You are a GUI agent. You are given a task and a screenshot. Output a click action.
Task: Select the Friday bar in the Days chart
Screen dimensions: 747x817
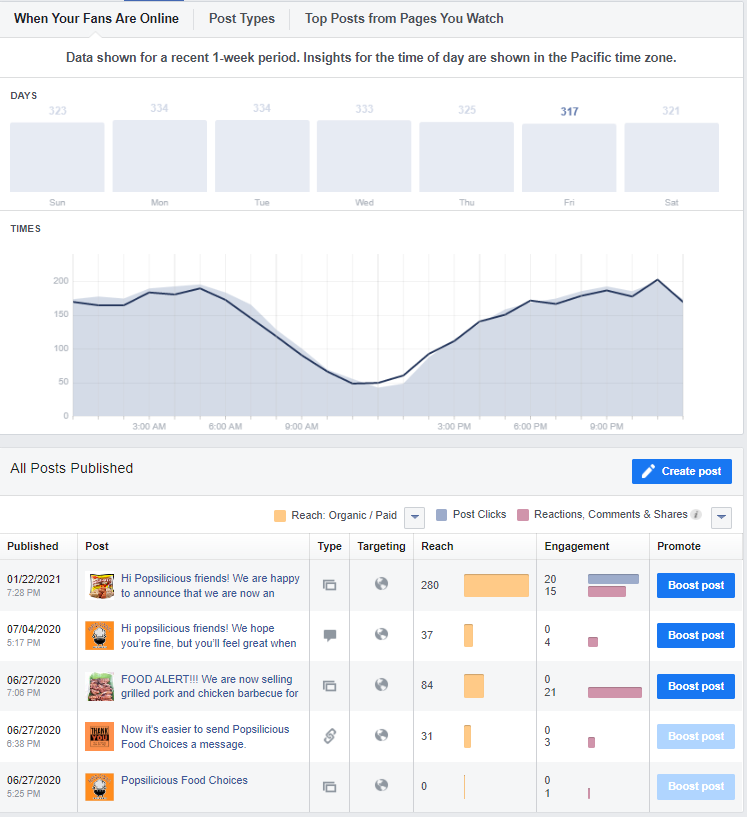pyautogui.click(x=569, y=157)
